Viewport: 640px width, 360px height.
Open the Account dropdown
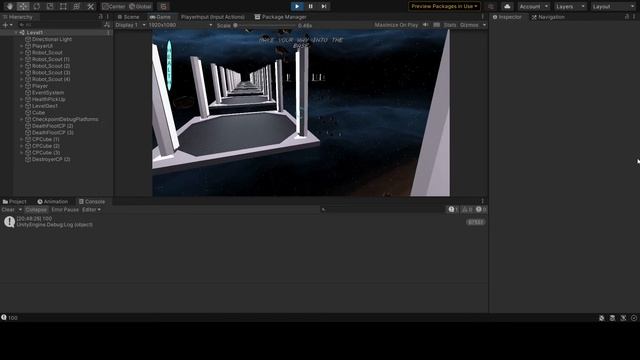pyautogui.click(x=534, y=7)
